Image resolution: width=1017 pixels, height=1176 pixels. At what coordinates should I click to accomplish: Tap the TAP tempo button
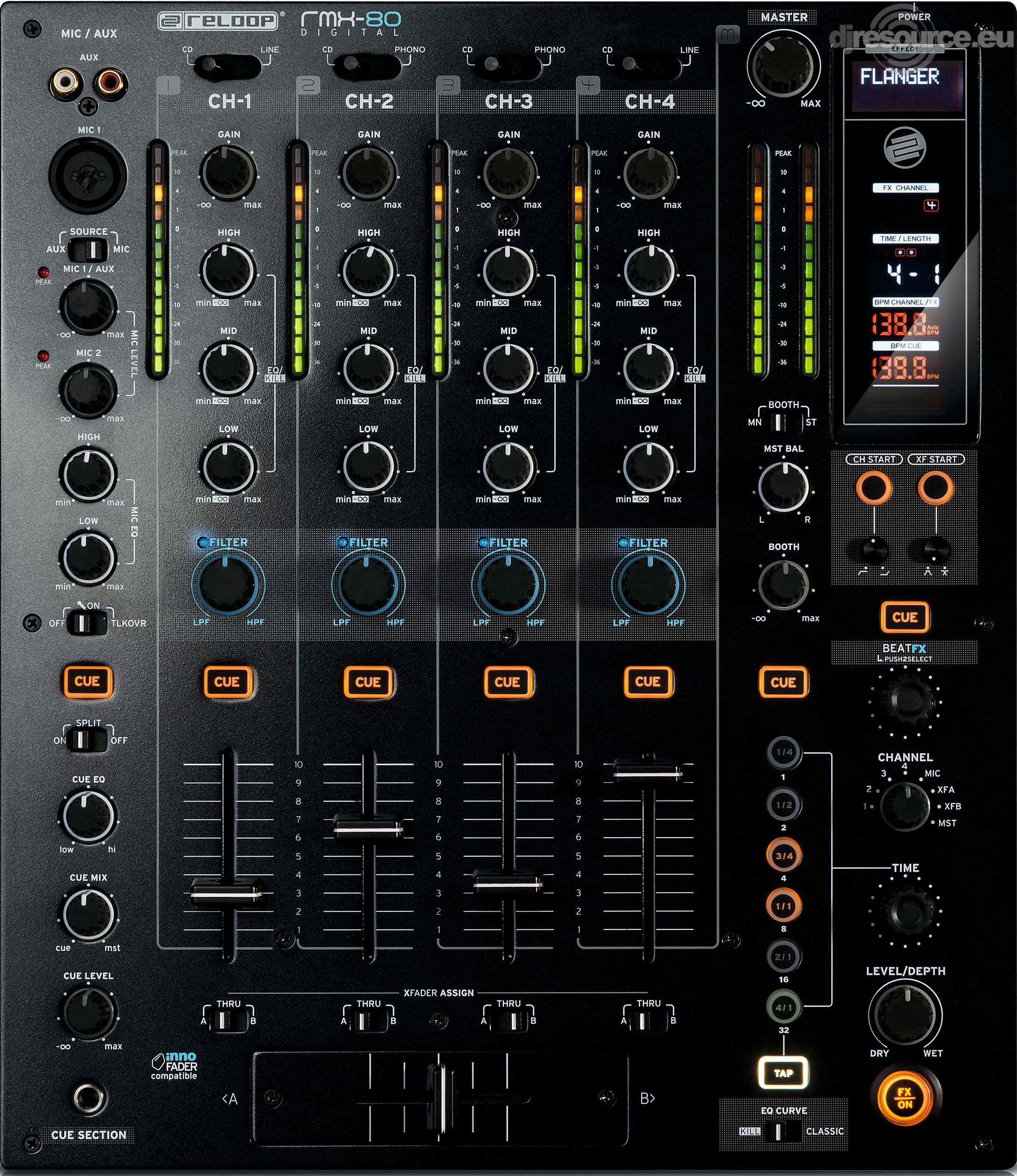point(783,1073)
